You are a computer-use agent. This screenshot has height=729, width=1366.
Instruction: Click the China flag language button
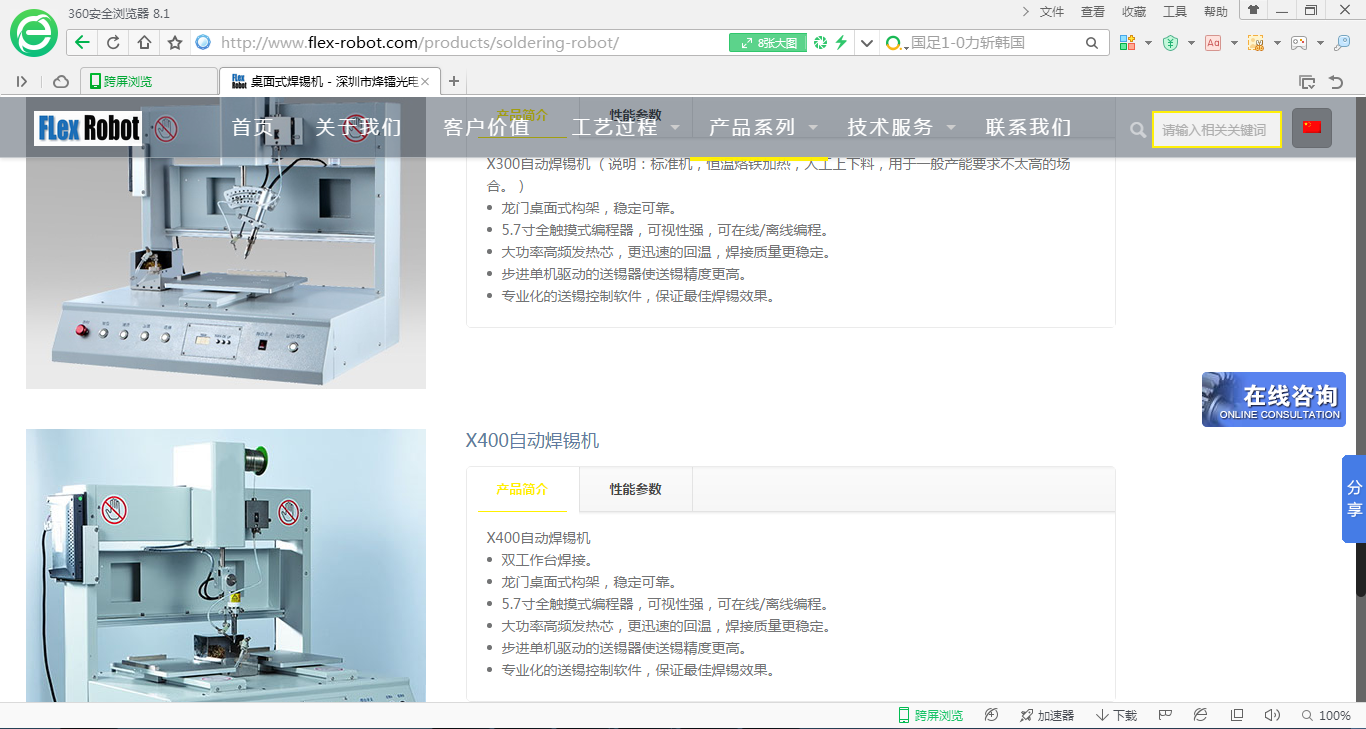1311,128
